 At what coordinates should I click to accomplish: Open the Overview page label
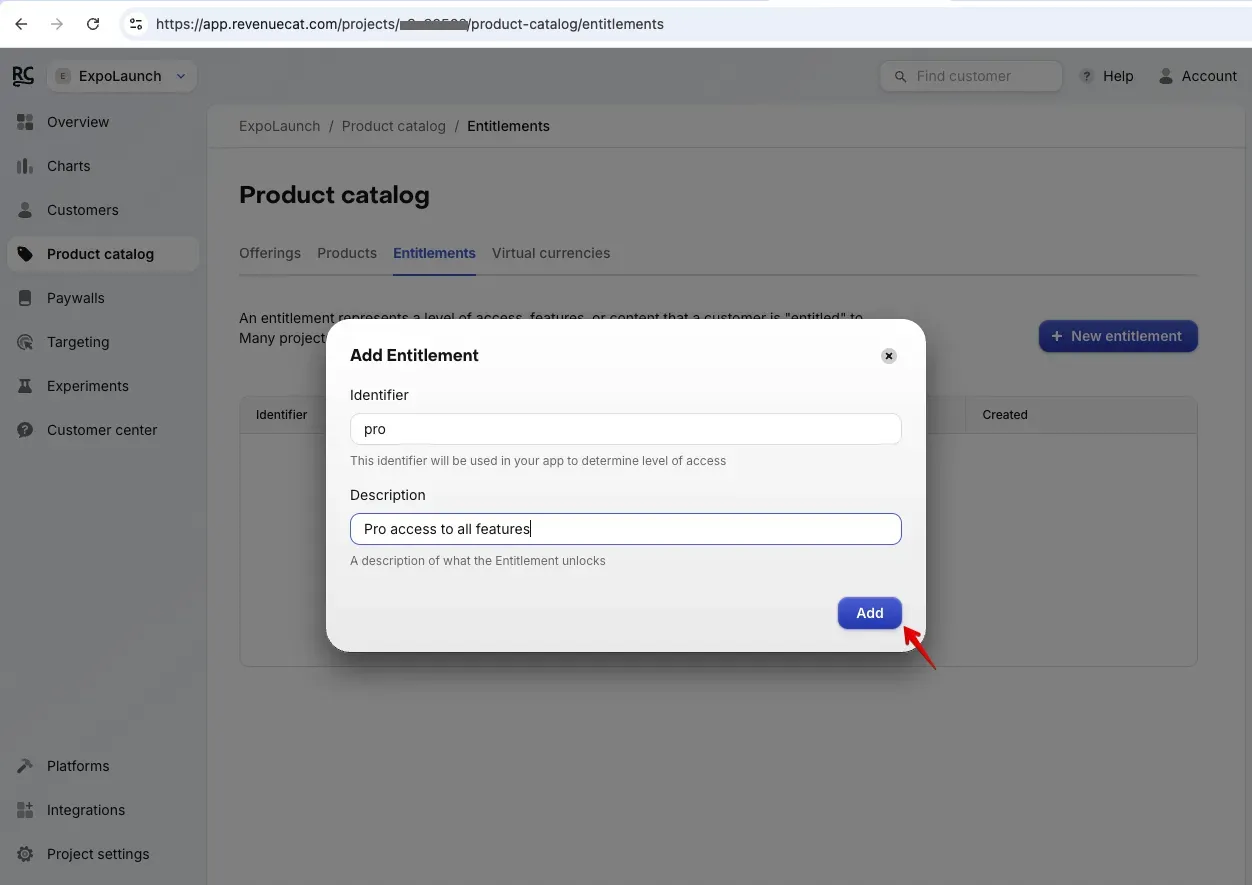tap(78, 122)
